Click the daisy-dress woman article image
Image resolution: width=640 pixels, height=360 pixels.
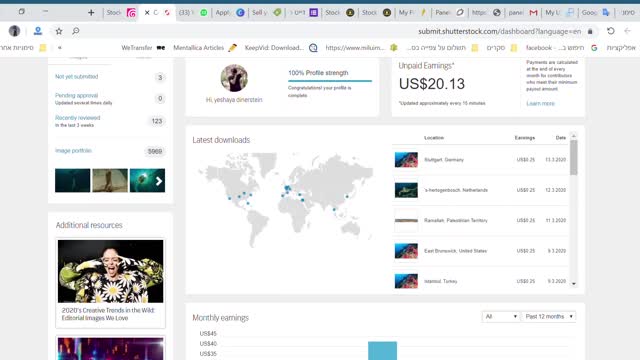(111, 271)
